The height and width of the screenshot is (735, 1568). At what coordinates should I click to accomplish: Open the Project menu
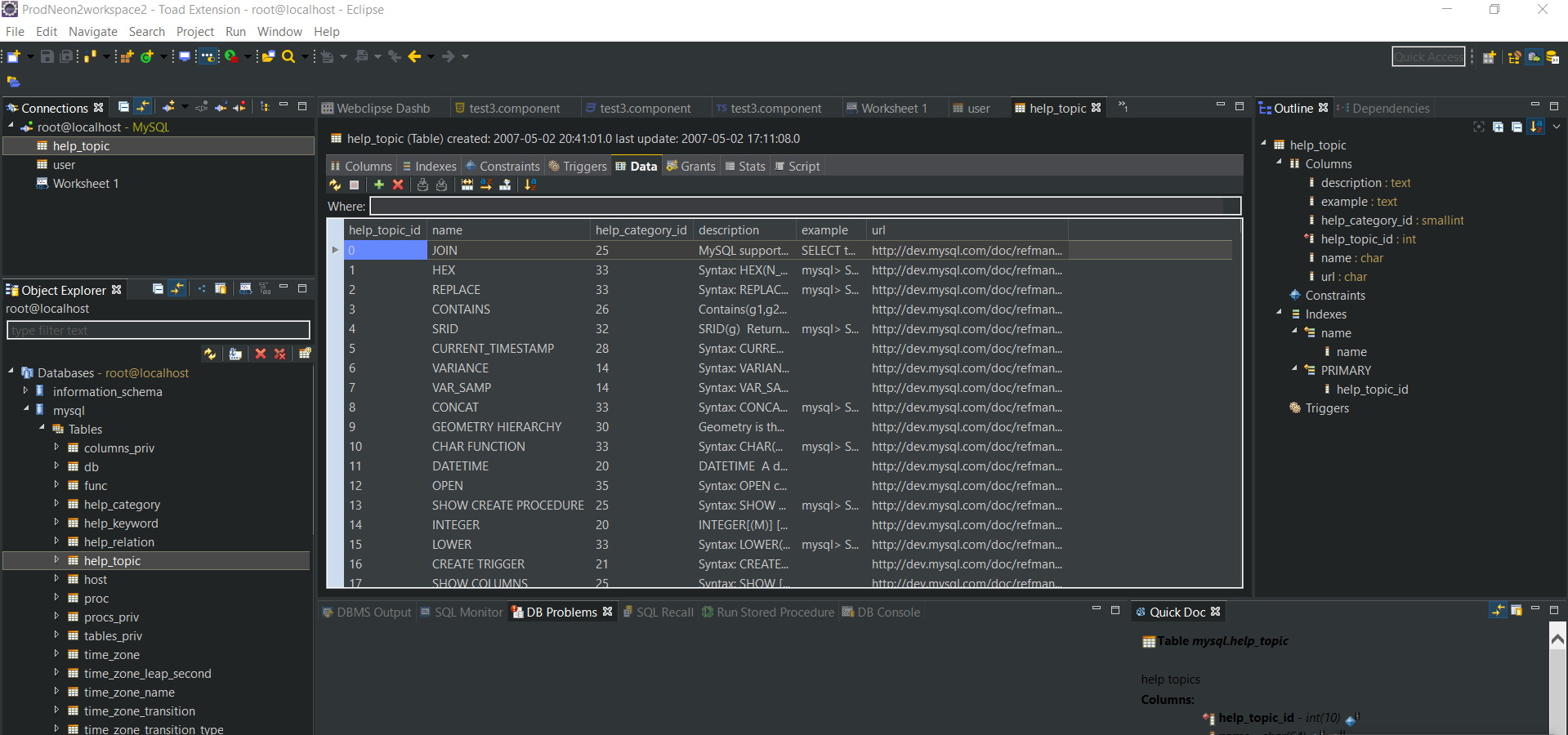195,32
